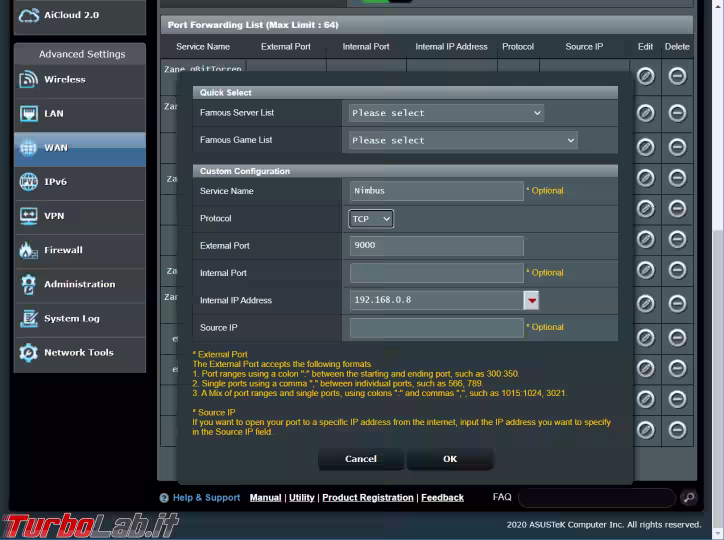Click the empty Source IP field
Image resolution: width=724 pixels, height=540 pixels.
point(437,328)
